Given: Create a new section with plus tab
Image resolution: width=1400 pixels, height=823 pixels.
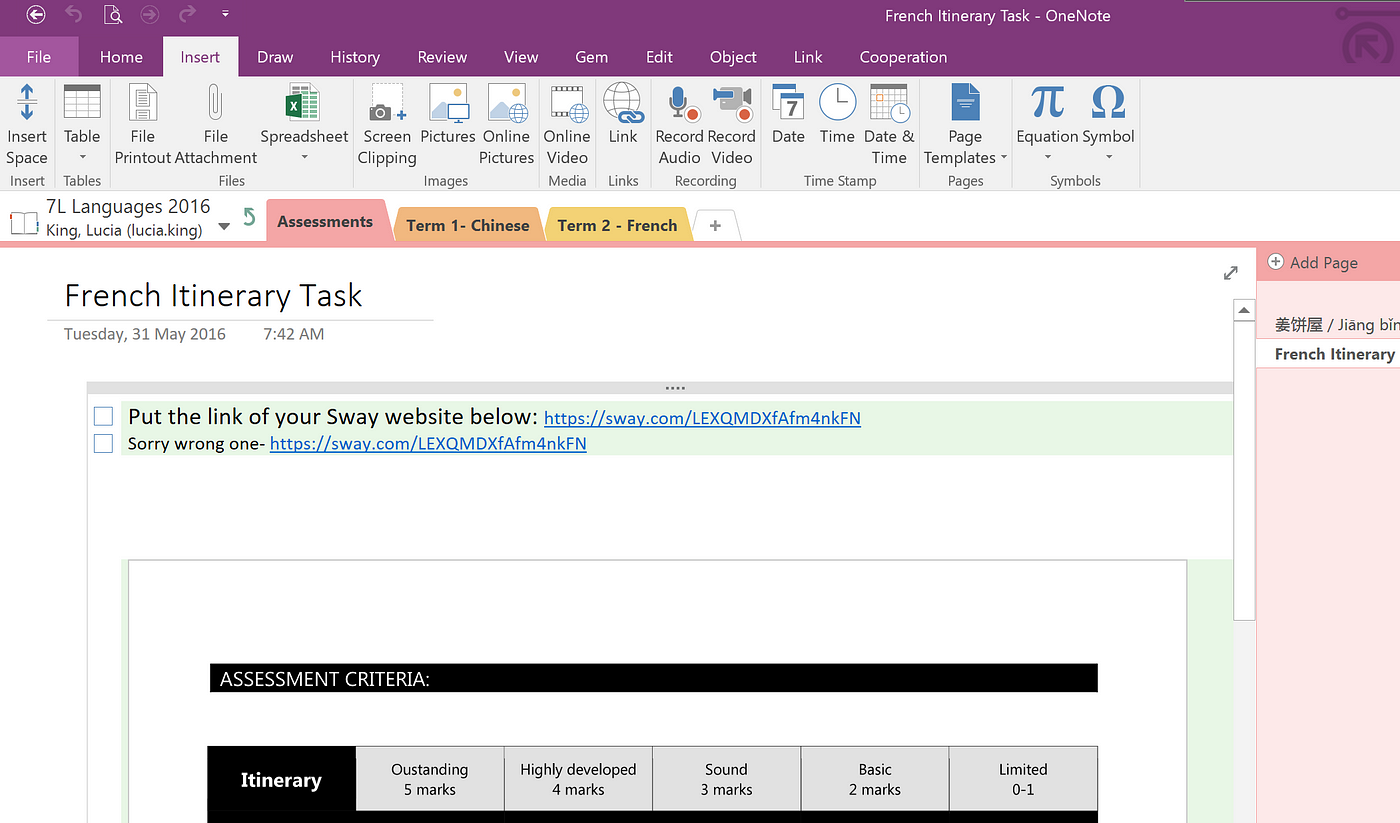Looking at the screenshot, I should [715, 226].
